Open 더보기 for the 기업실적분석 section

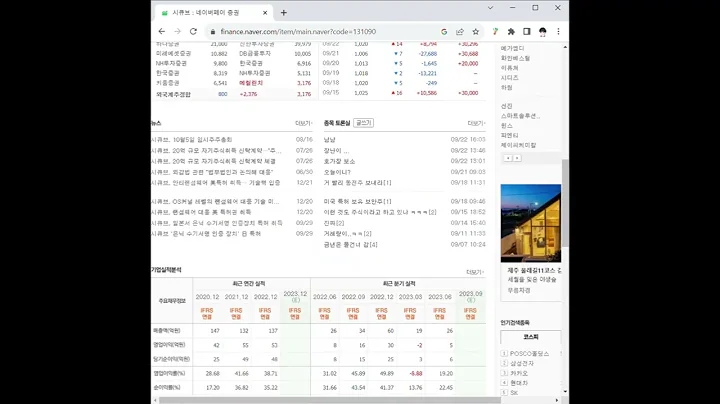click(x=475, y=272)
